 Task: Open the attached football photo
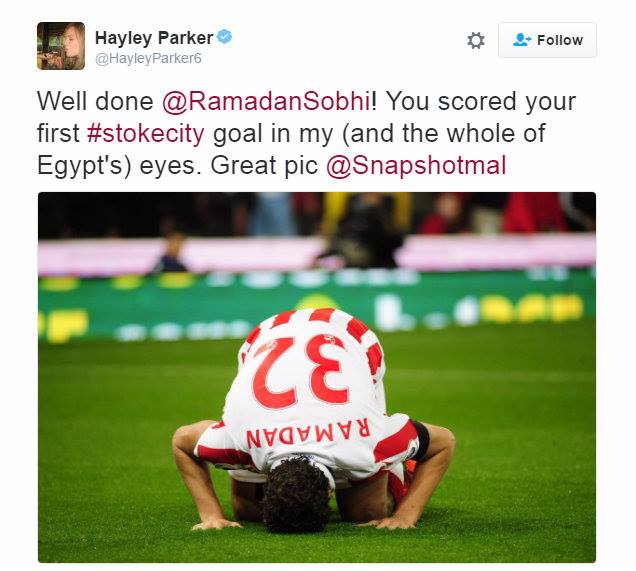click(317, 377)
